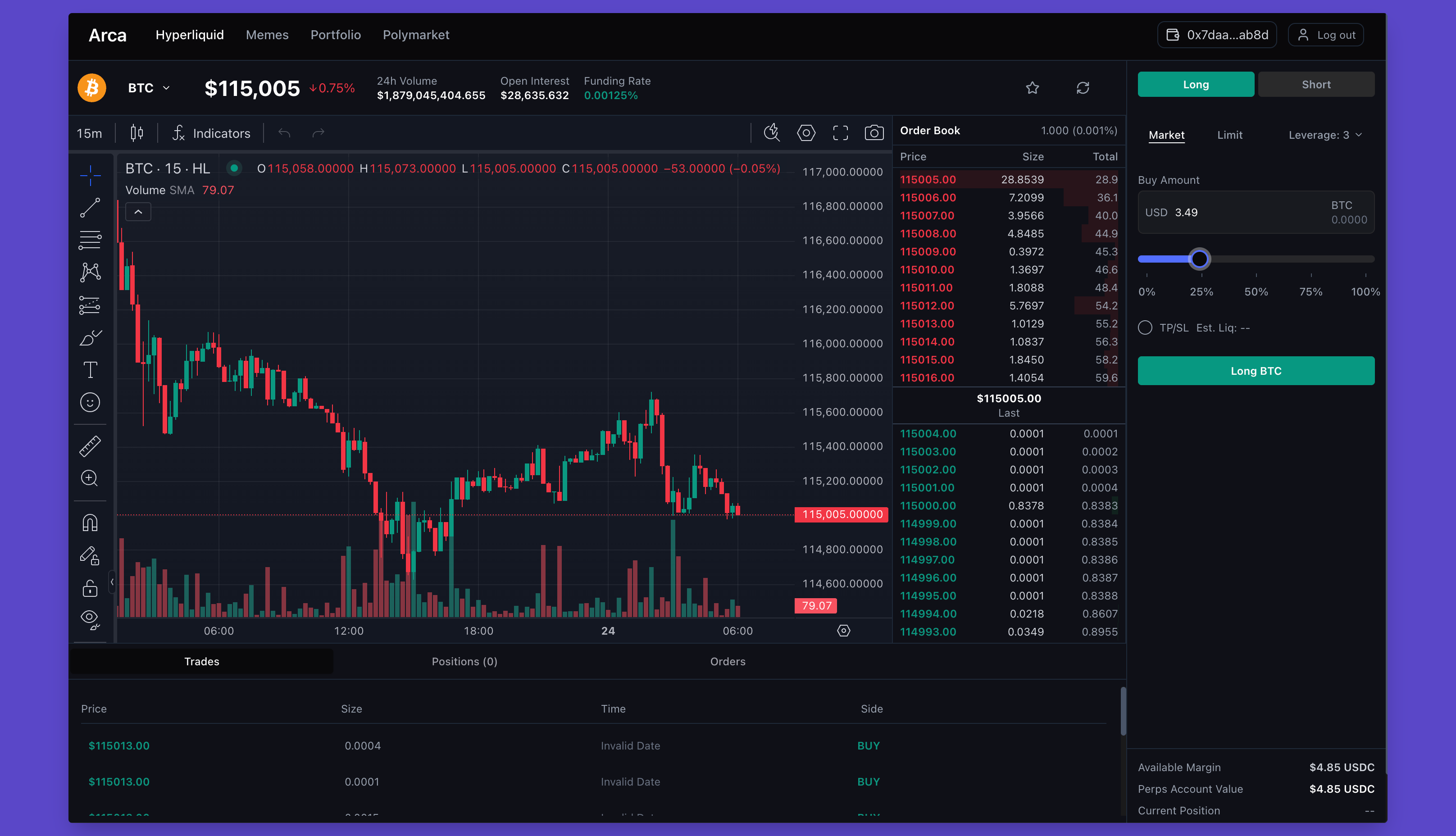Screen dimensions: 1456x836
Task: Switch to the Short side
Action: click(1316, 84)
